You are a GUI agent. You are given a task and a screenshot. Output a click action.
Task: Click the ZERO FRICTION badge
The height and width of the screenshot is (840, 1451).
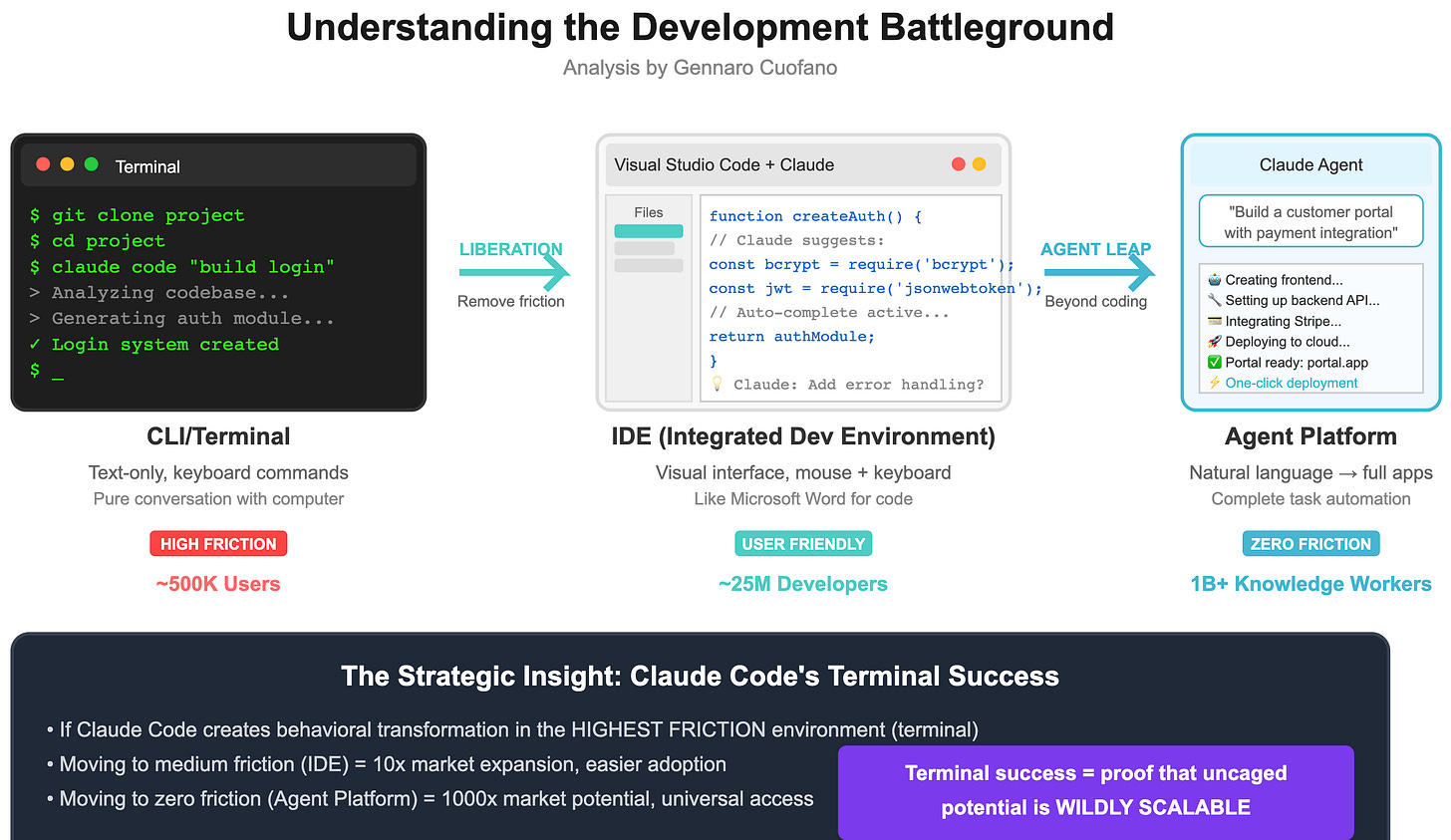pyautogui.click(x=1310, y=544)
